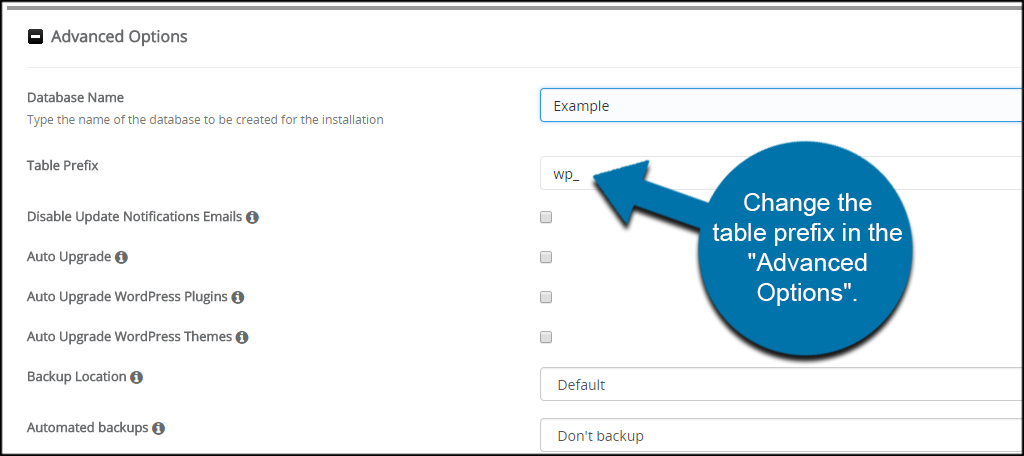Toggle the Auto Upgrade WordPress Themes checkbox
Viewport: 1024px width, 456px height.
546,338
